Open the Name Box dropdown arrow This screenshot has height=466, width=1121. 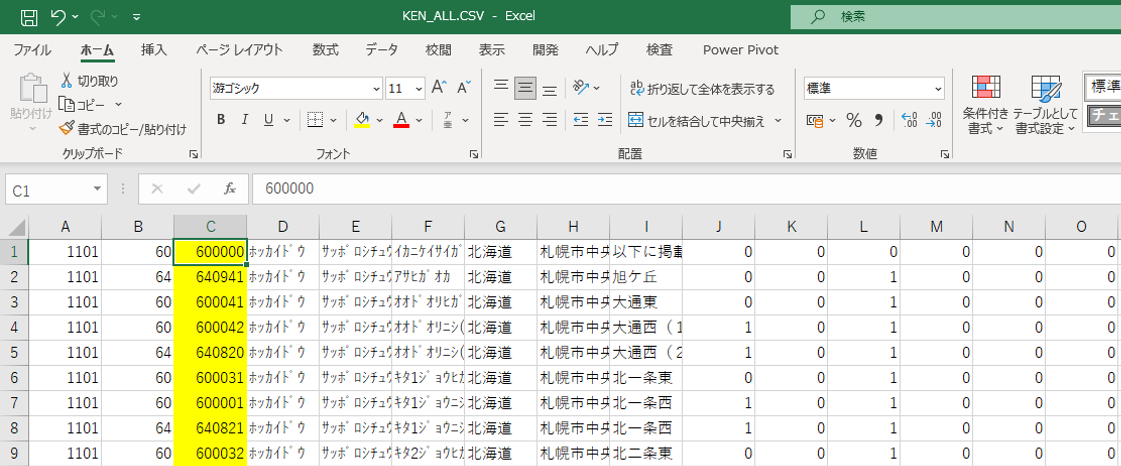(x=97, y=188)
